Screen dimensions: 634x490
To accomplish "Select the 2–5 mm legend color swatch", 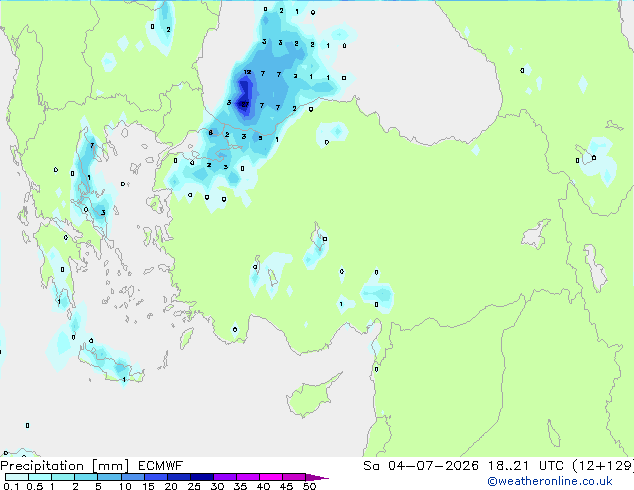I will point(86,477).
